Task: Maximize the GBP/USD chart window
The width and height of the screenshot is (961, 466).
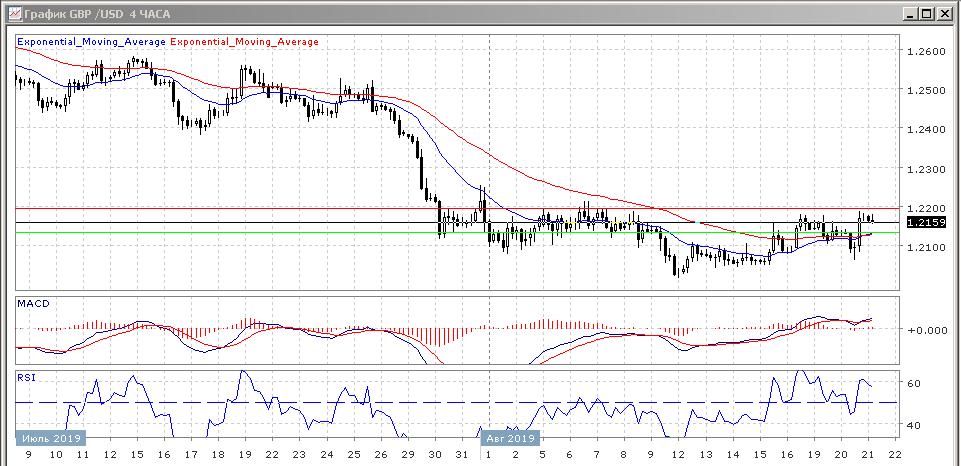Action: [x=927, y=14]
